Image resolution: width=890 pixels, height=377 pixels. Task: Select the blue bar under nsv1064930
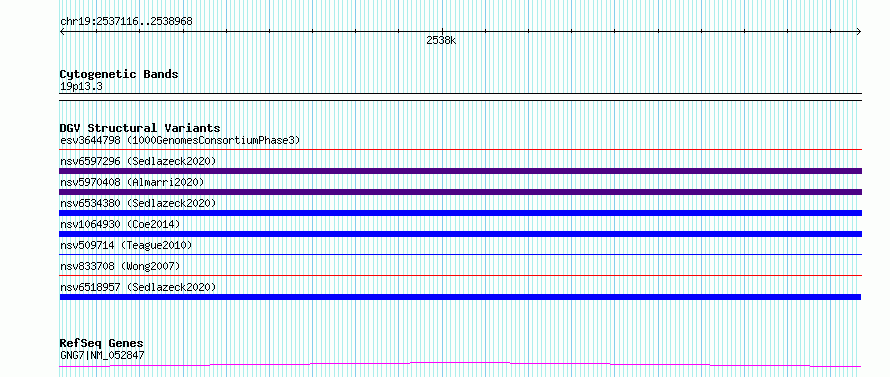click(x=460, y=234)
